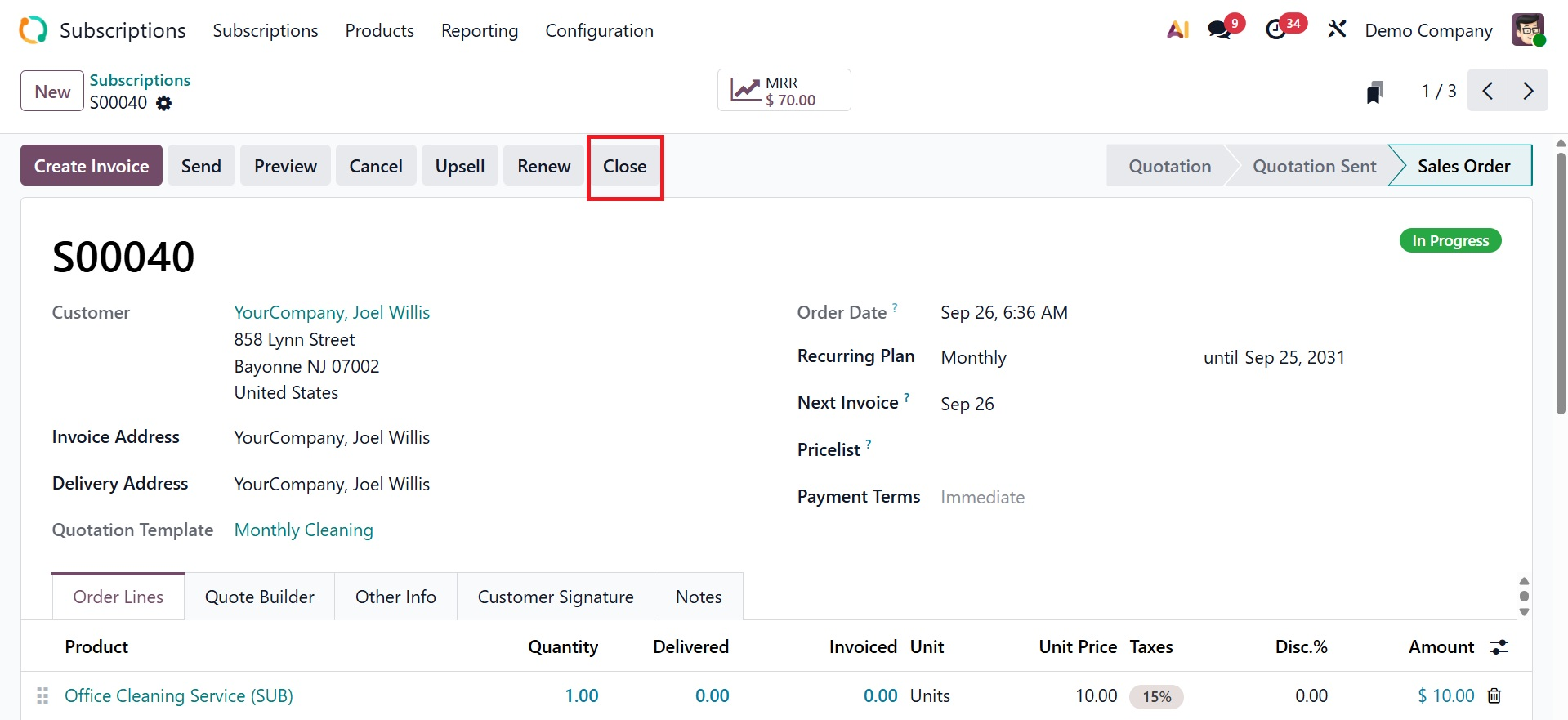Delete the Office Cleaning Service line
Image resolution: width=1568 pixels, height=720 pixels.
pos(1494,695)
